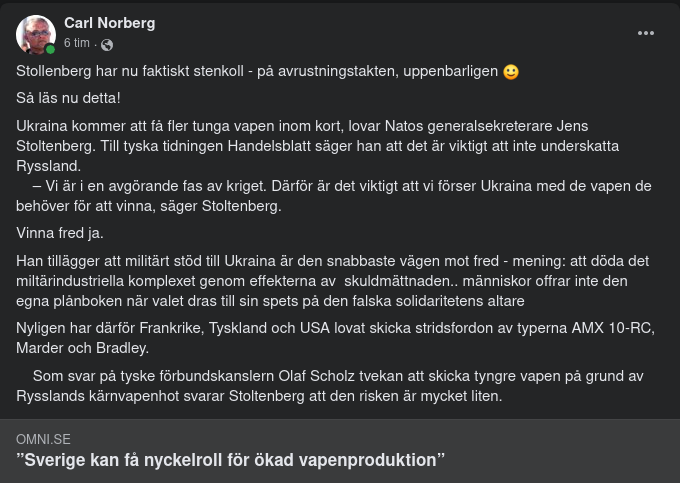The width and height of the screenshot is (680, 483).
Task: Click the "6 tim" post timestamp
Action: click(77, 44)
